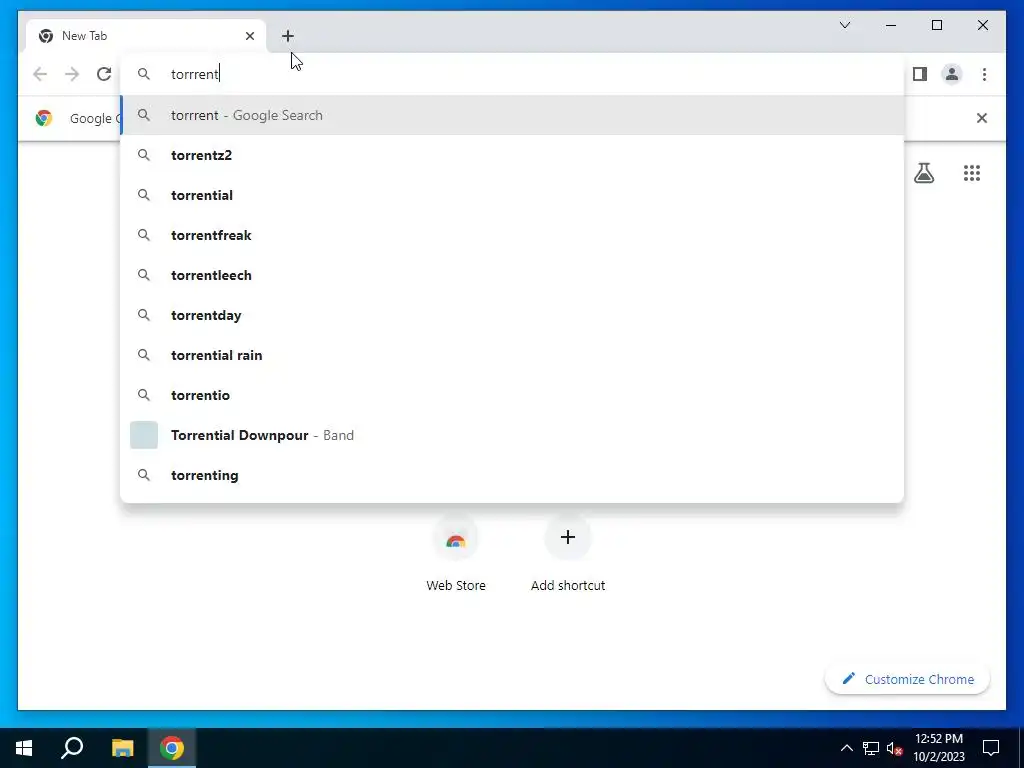Screen dimensions: 1024x768
Task: Click the Torrential Downpour thumbnail image
Action: 144,435
